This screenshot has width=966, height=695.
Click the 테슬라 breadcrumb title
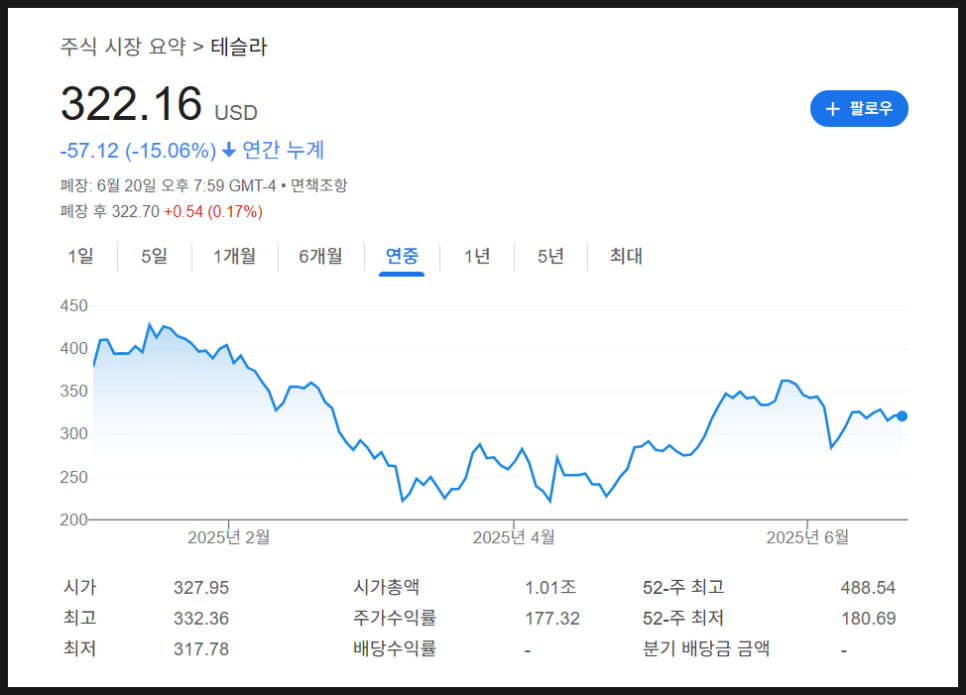(x=239, y=46)
